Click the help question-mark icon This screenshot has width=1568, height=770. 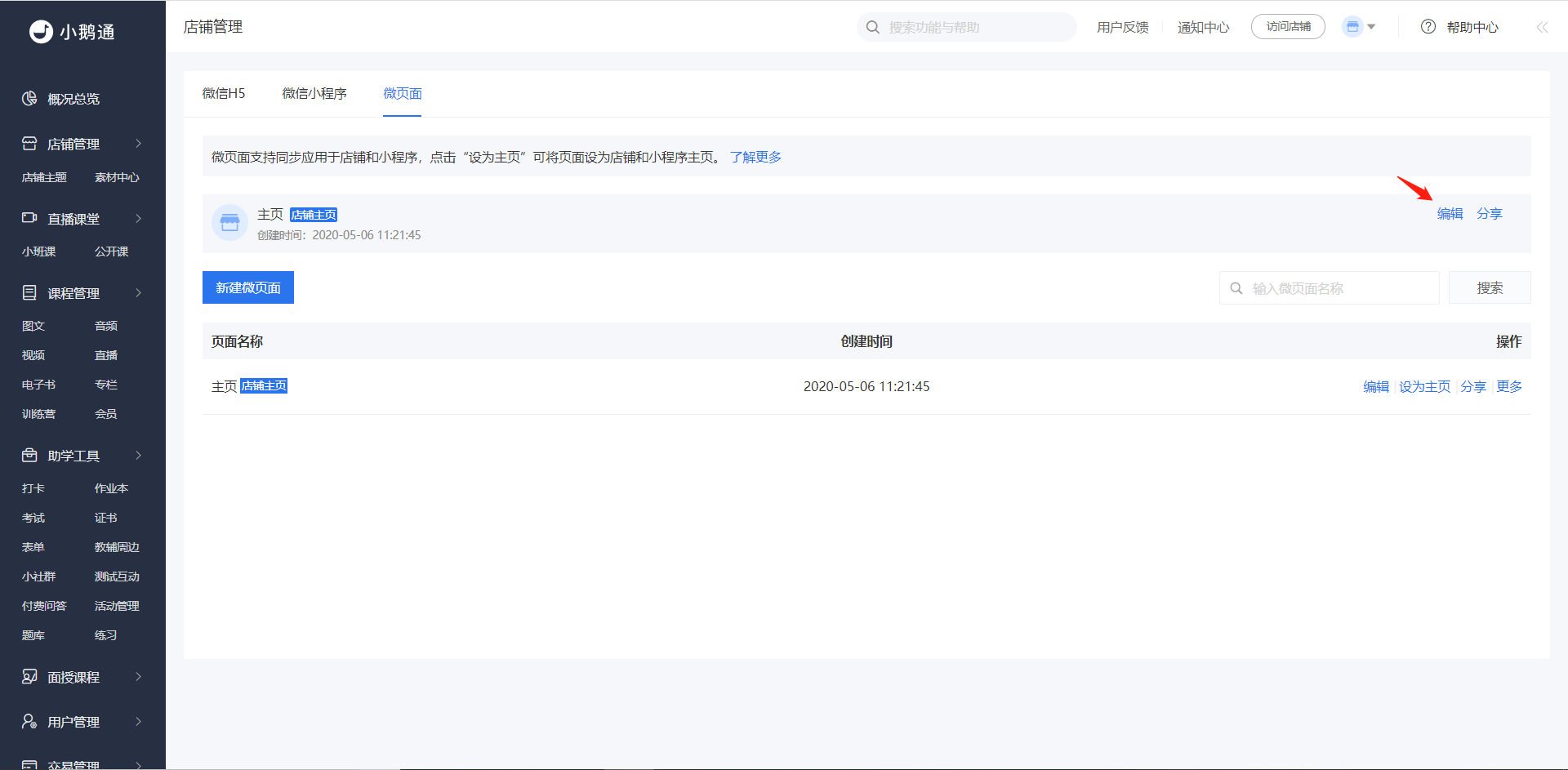pyautogui.click(x=1428, y=27)
